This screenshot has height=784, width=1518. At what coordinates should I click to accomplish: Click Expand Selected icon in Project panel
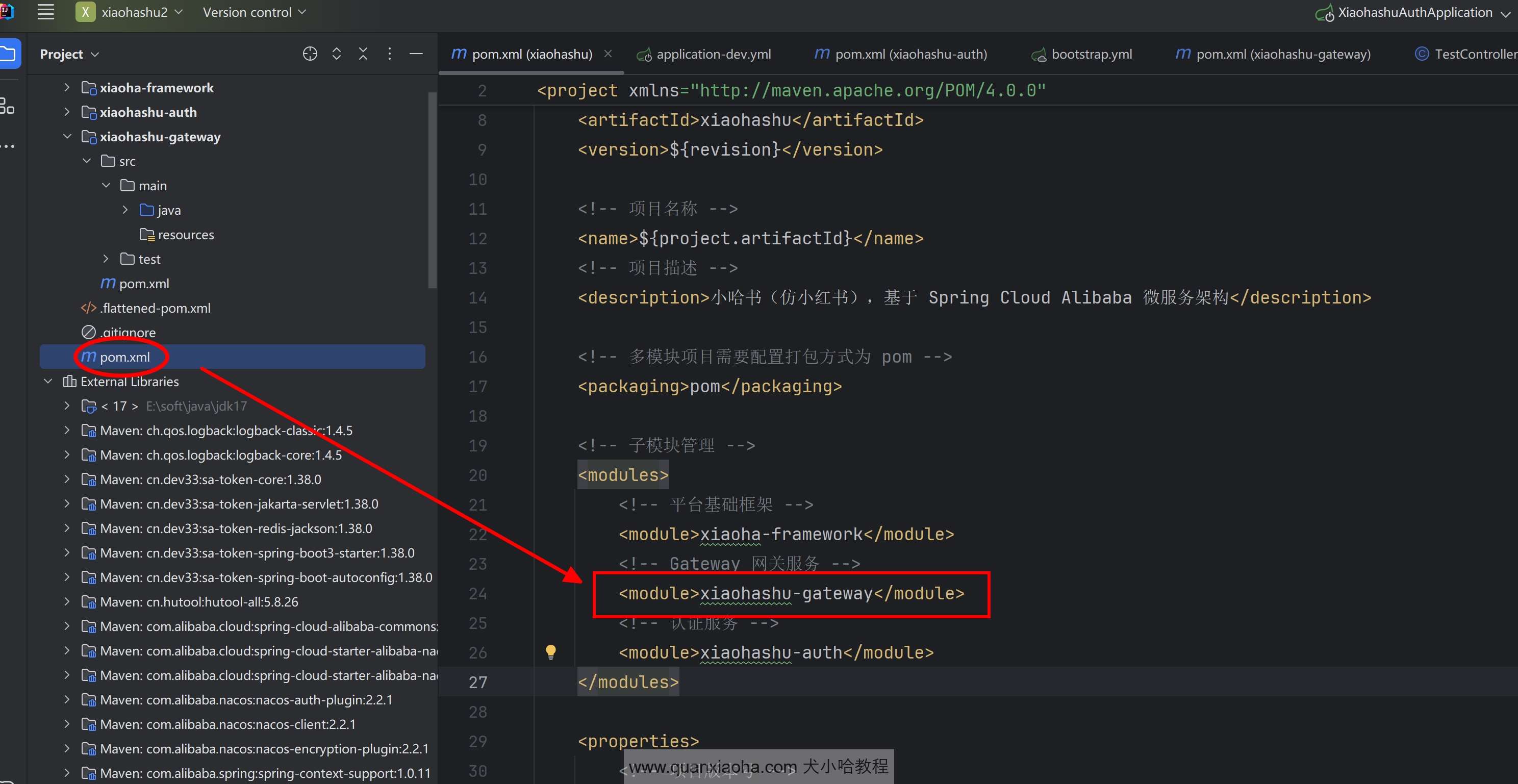337,54
